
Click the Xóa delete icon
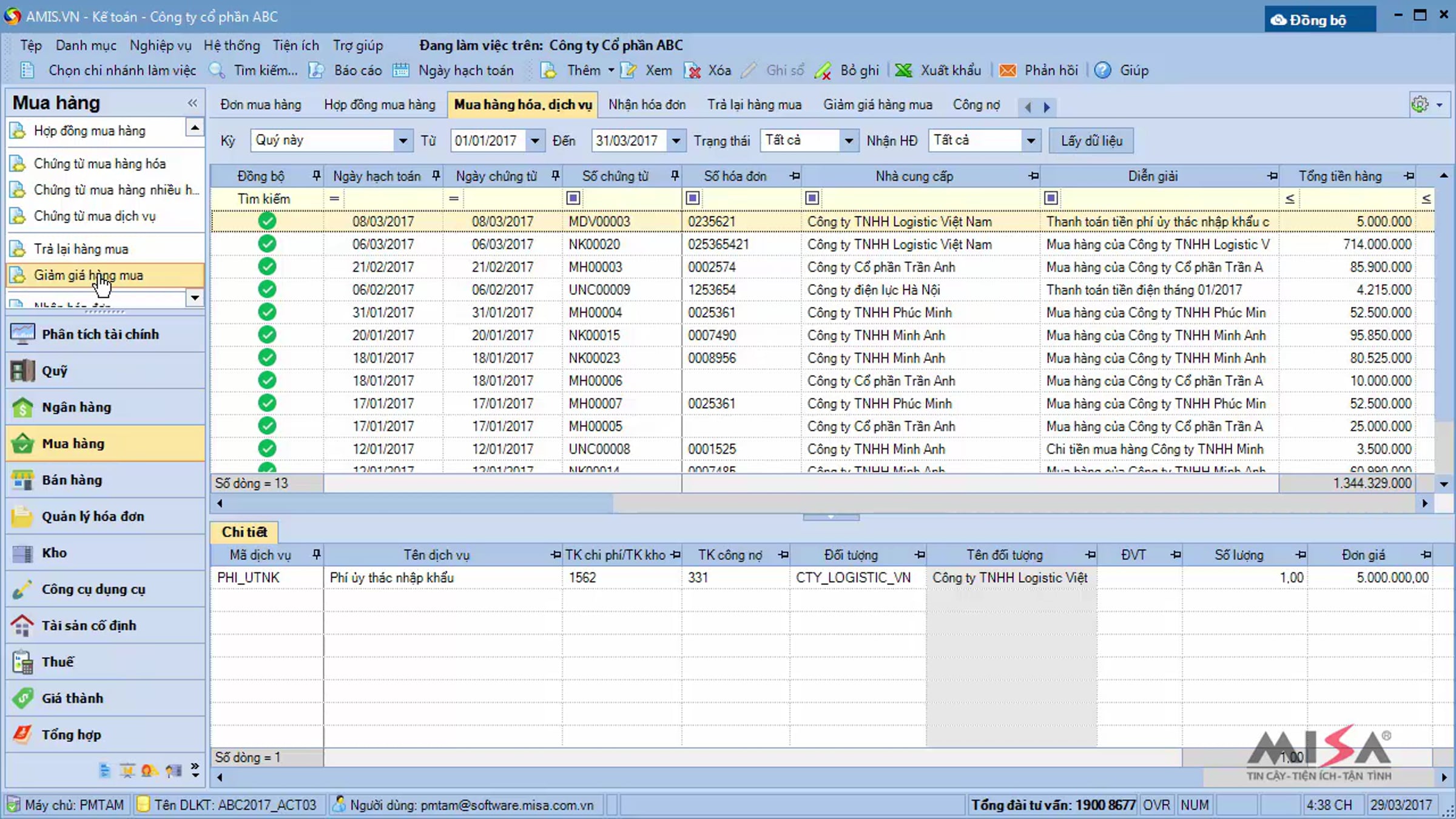pos(692,70)
